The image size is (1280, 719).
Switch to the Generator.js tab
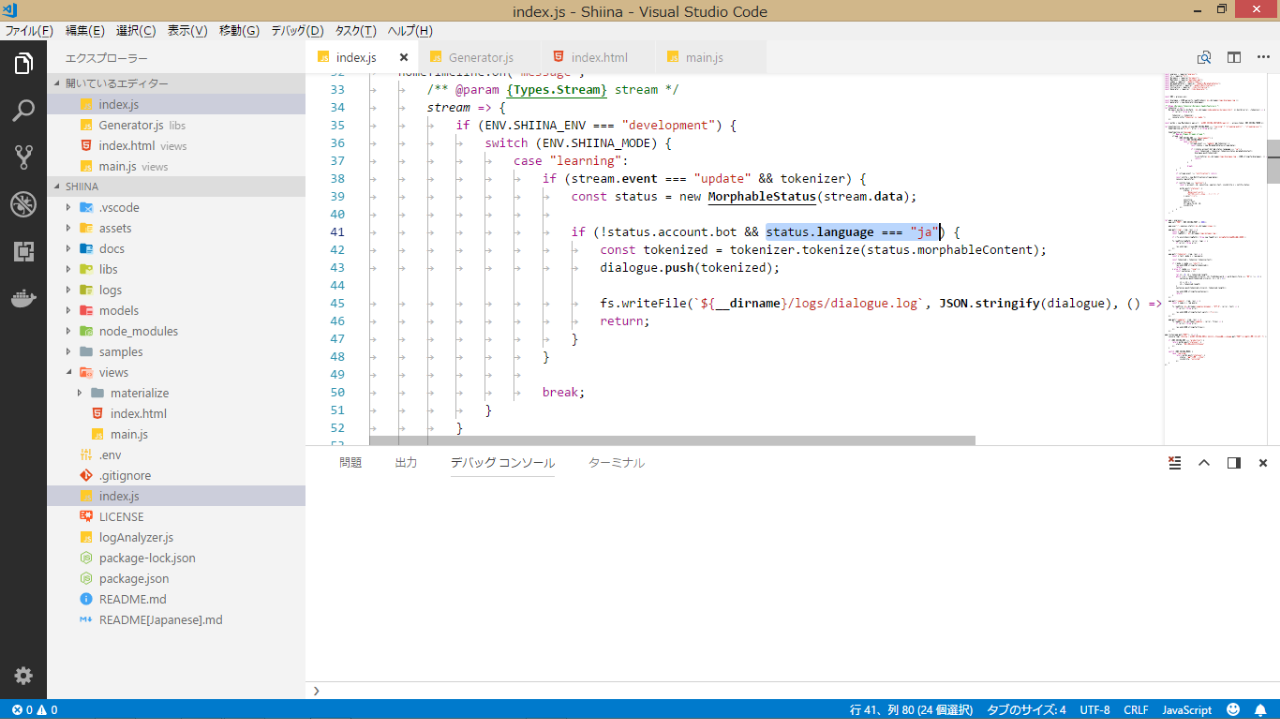(x=480, y=58)
